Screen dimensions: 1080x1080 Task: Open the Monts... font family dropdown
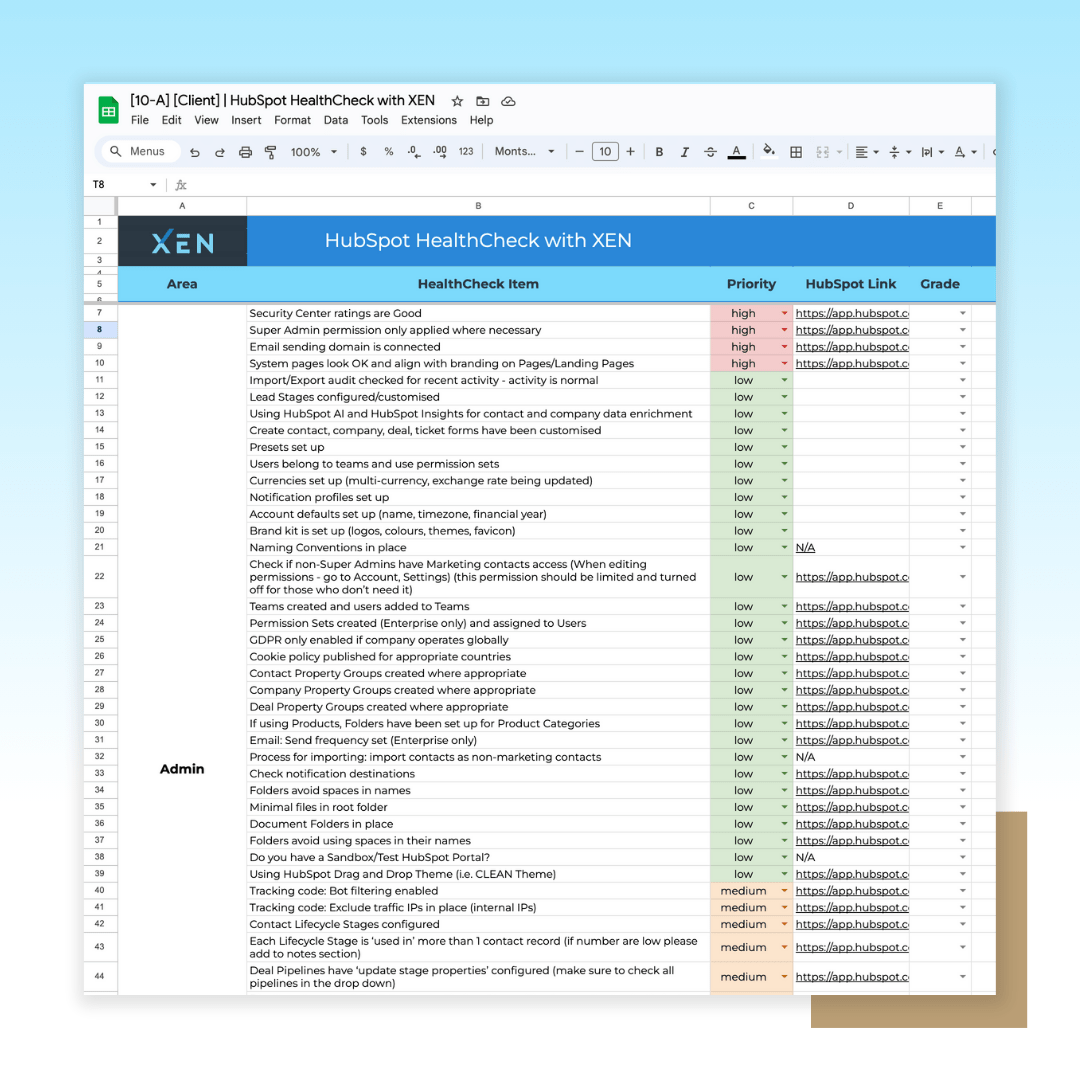(524, 152)
